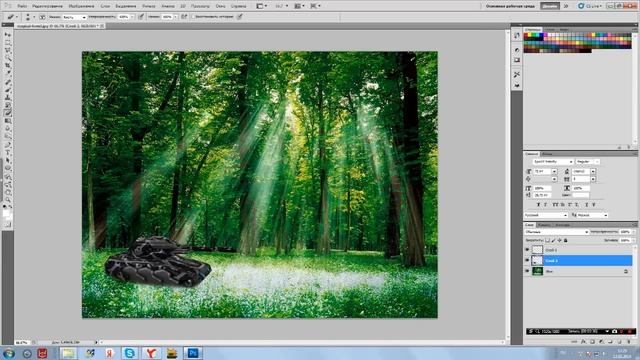Select the Gradient tool
This screenshot has width=640, height=360.
coord(8,120)
